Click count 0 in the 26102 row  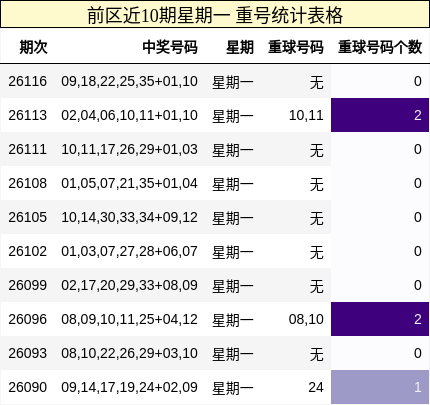tap(418, 251)
